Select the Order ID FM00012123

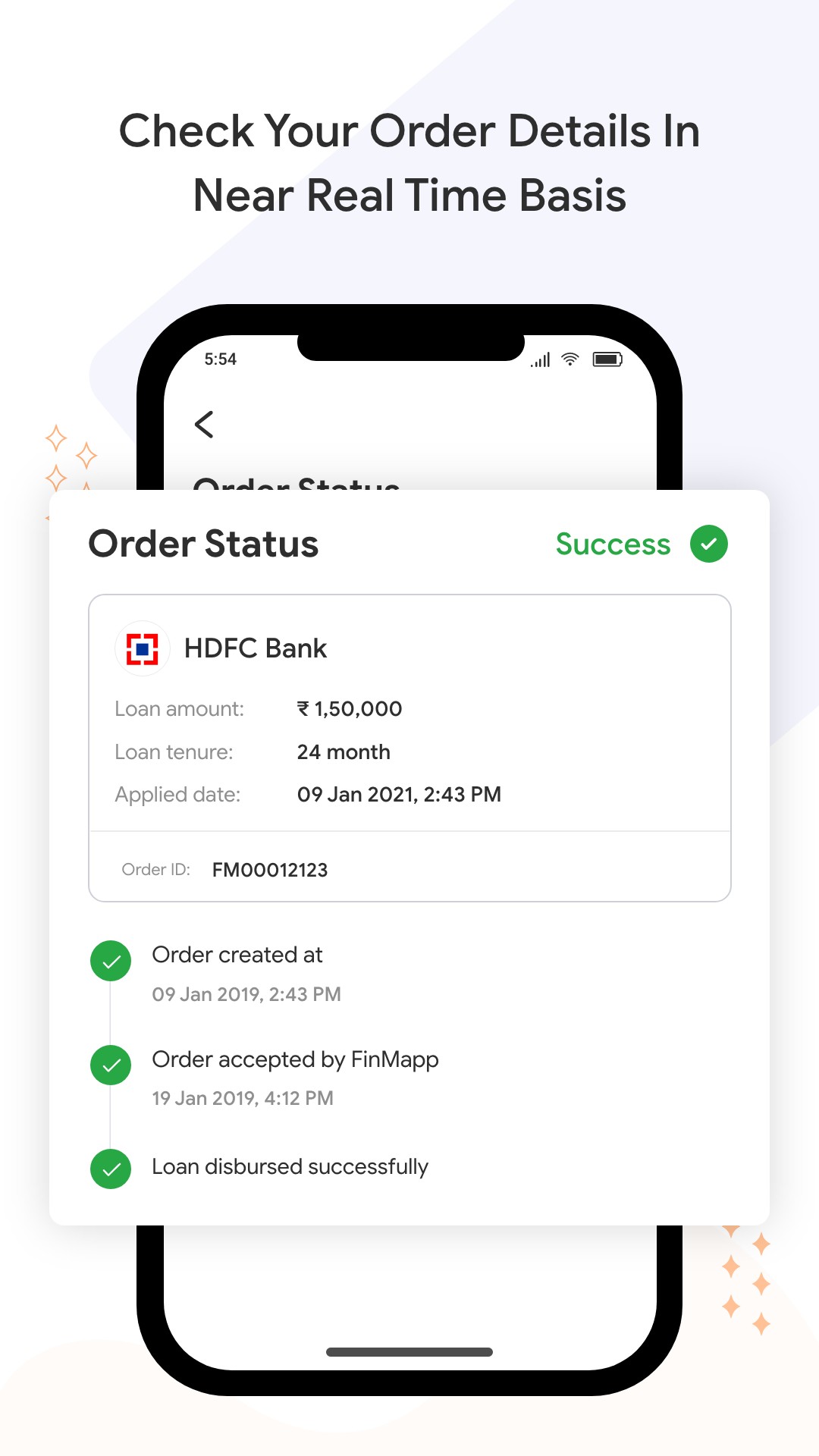pyautogui.click(x=269, y=870)
